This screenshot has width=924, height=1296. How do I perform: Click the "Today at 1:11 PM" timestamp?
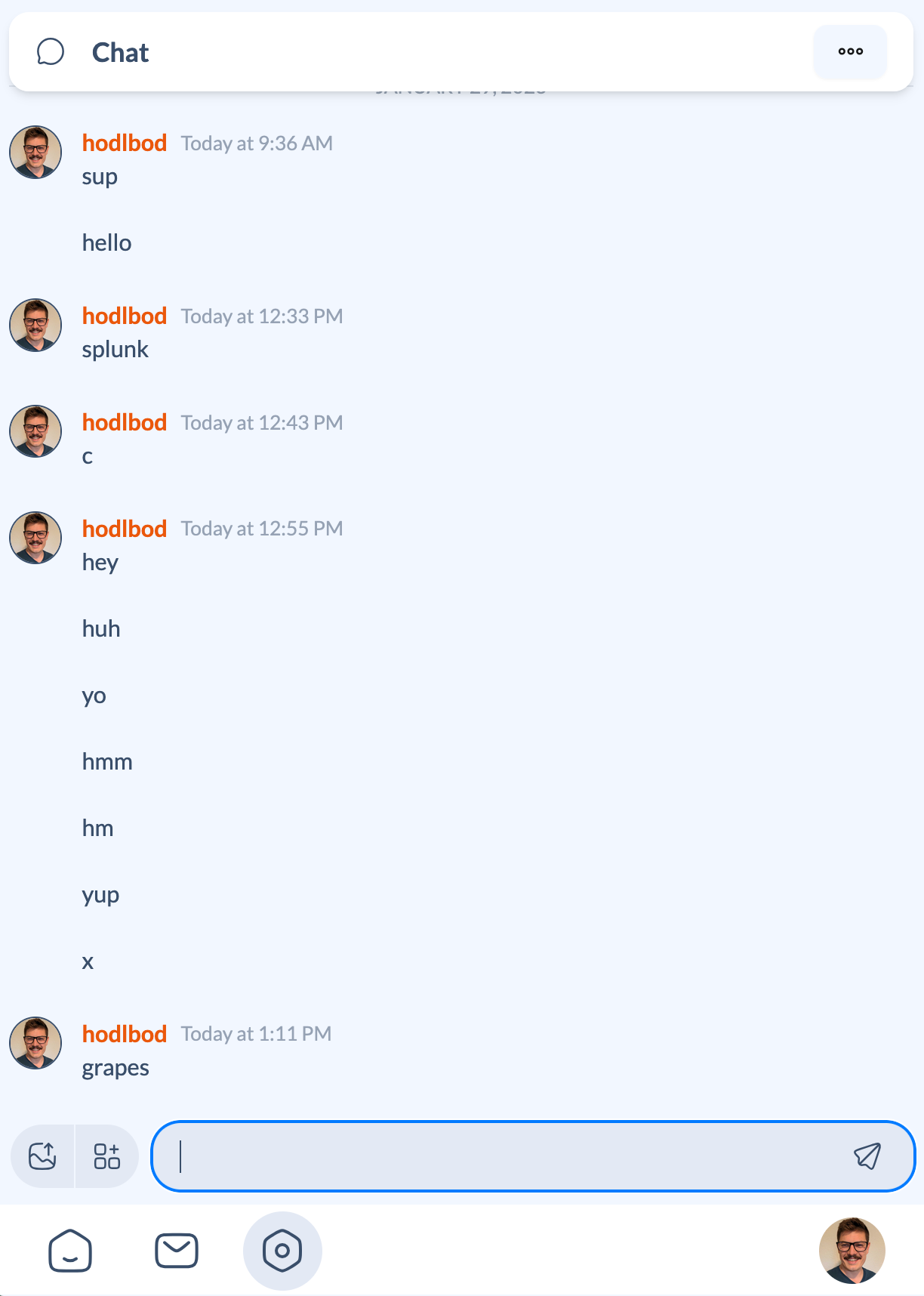(256, 1034)
